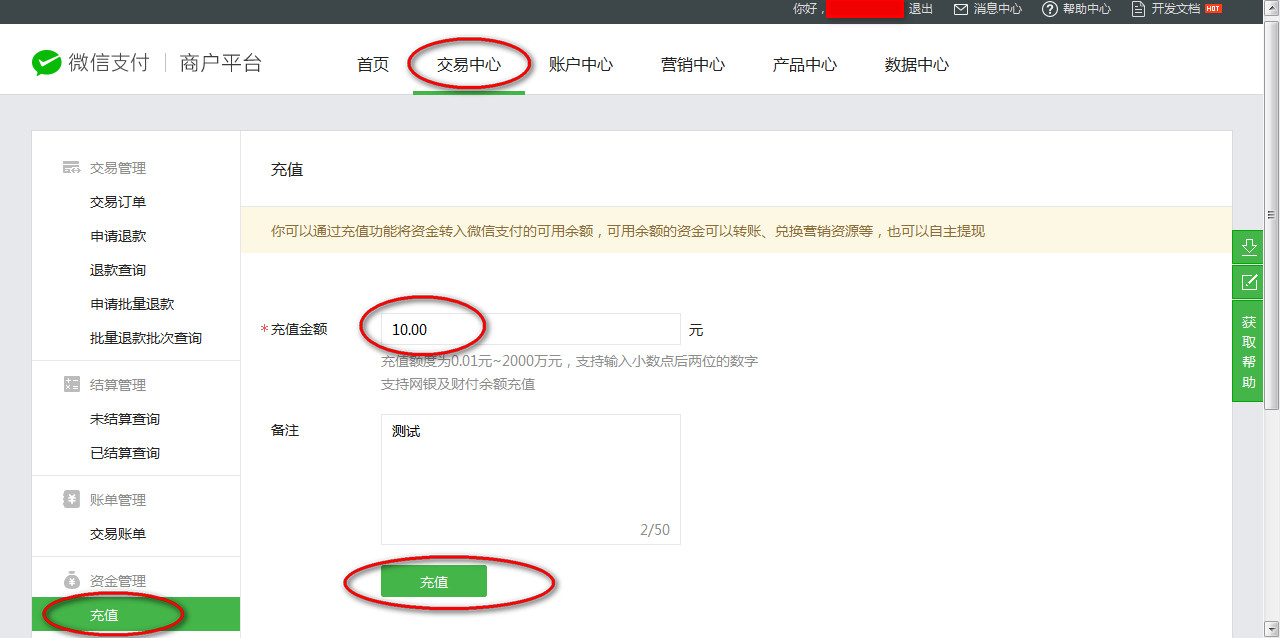Click the 资金管理 money bag icon

click(x=71, y=581)
